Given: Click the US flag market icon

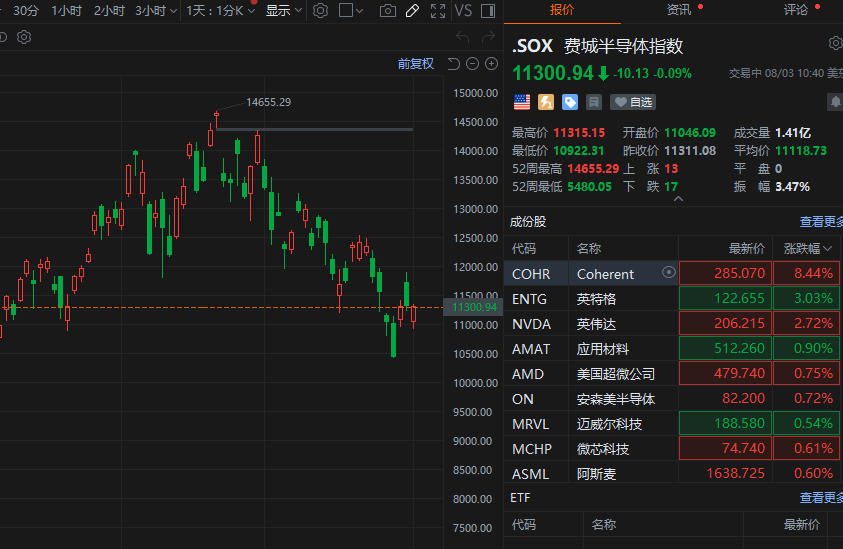Looking at the screenshot, I should [521, 102].
